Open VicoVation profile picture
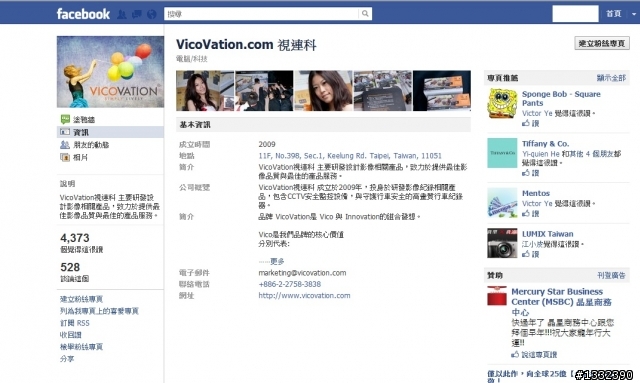 tap(110, 72)
